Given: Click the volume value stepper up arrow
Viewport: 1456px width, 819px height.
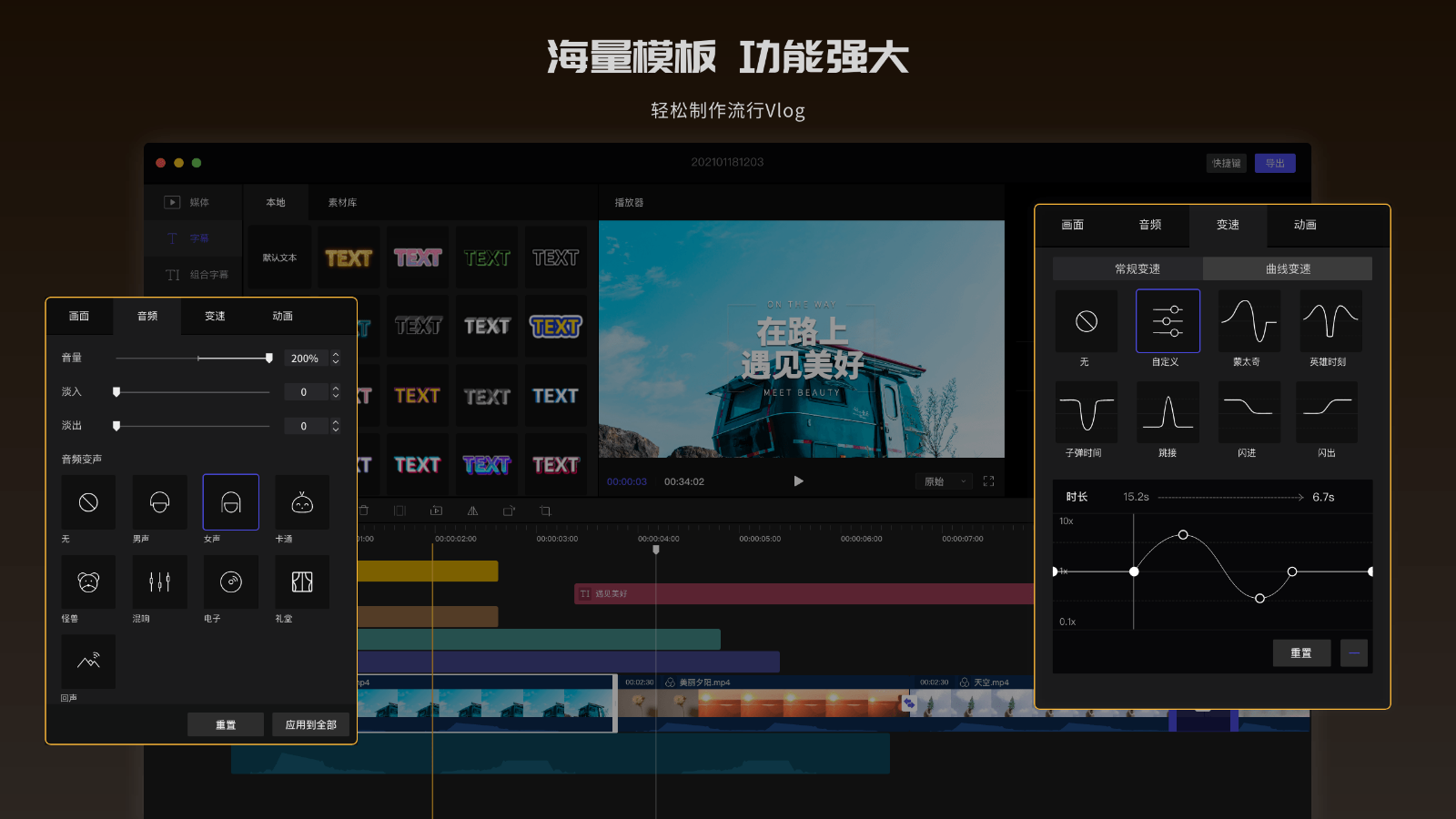Looking at the screenshot, I should pos(335,354).
